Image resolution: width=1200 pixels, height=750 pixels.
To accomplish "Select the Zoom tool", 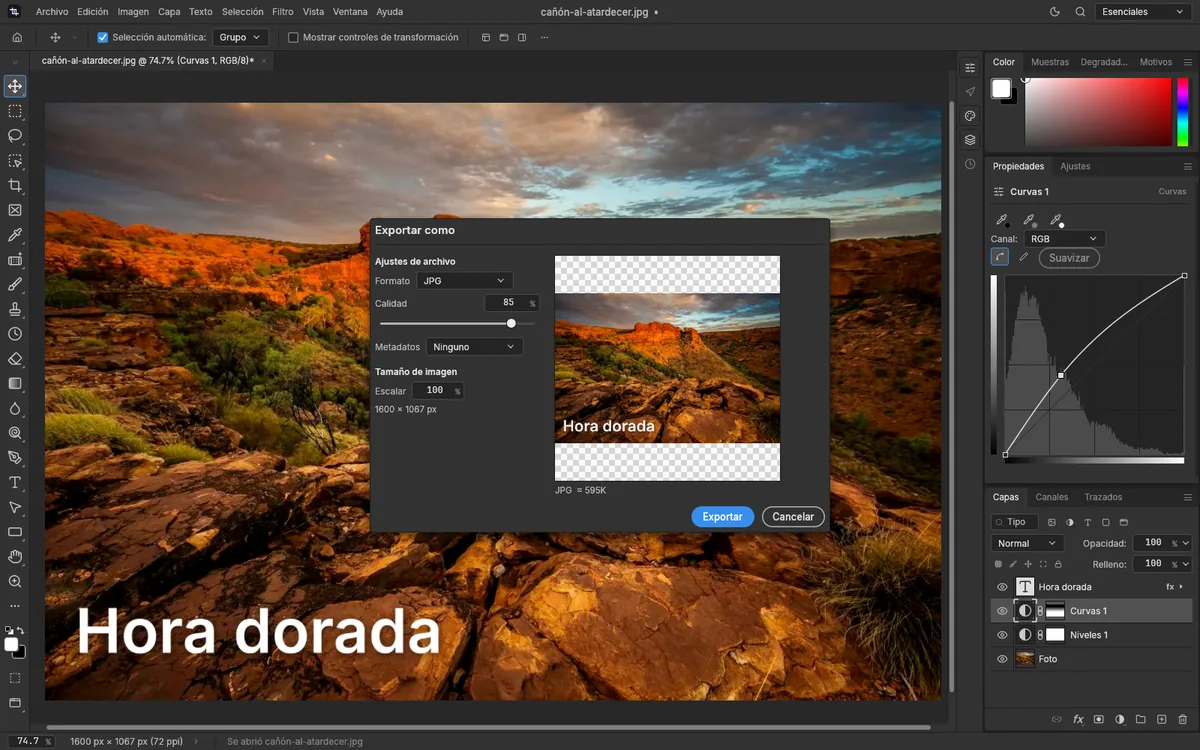I will pyautogui.click(x=15, y=581).
